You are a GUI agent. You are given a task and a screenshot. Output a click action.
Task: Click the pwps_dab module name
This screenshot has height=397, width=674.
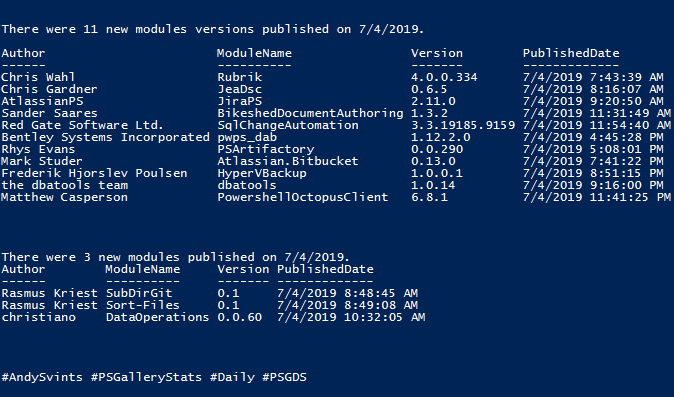[247, 137]
